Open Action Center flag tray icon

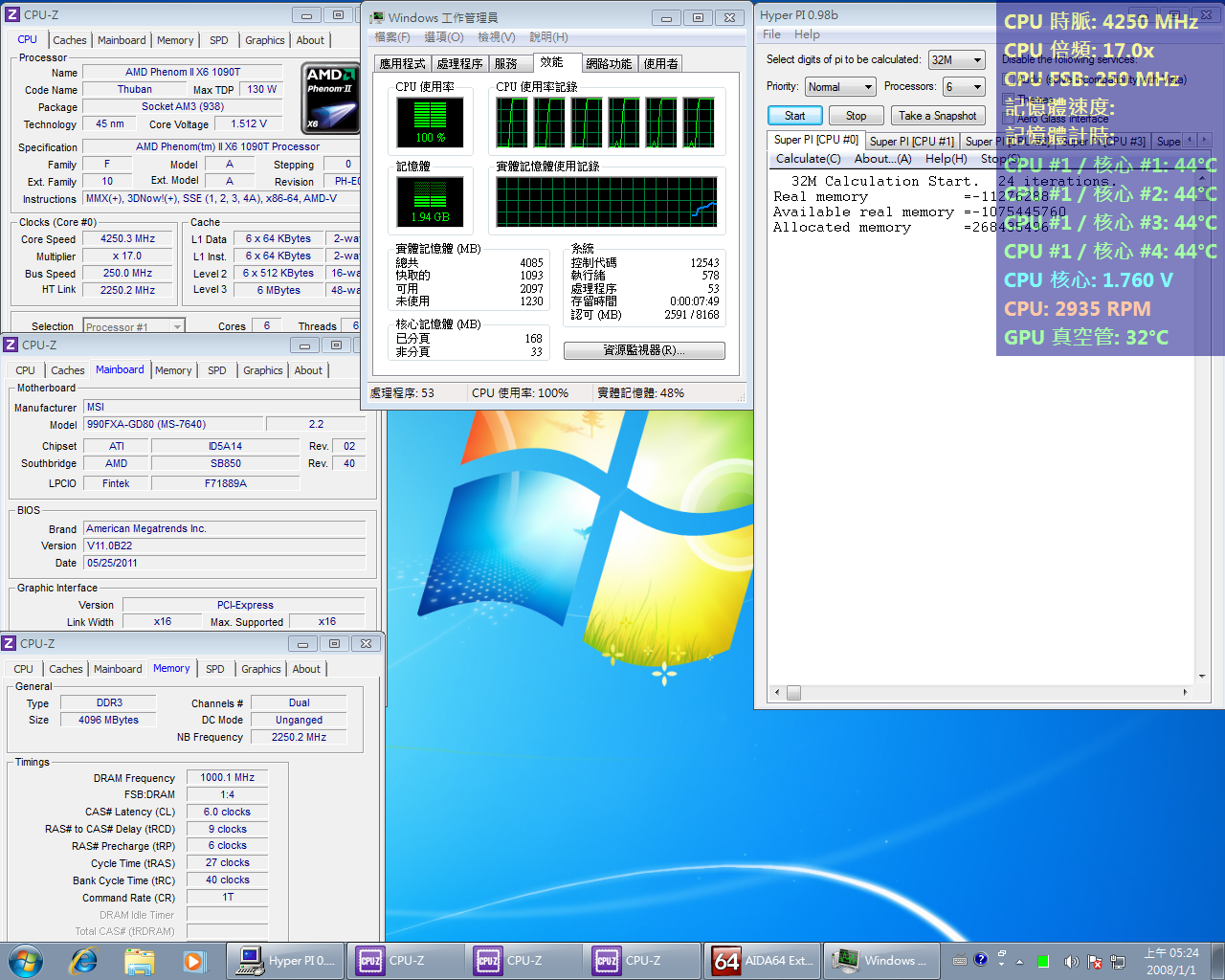click(1094, 961)
